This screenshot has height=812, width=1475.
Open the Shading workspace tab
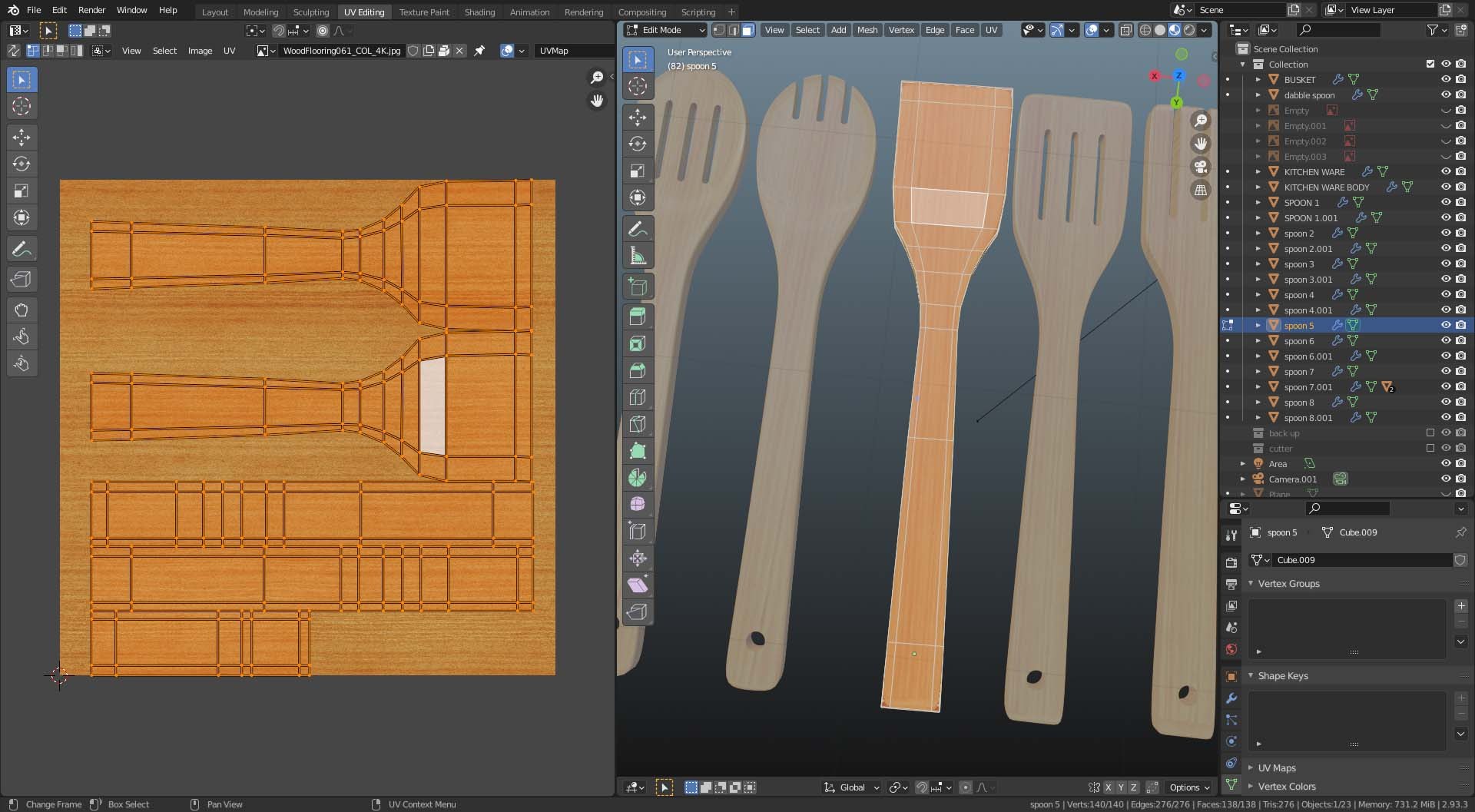point(479,12)
